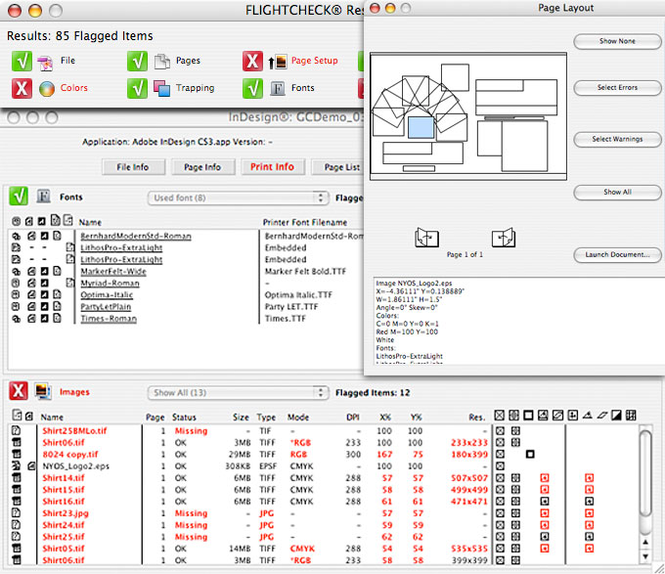The height and width of the screenshot is (574, 665).
Task: Select the NYOS_Logo2.eps image row
Action: pyautogui.click(x=324, y=466)
